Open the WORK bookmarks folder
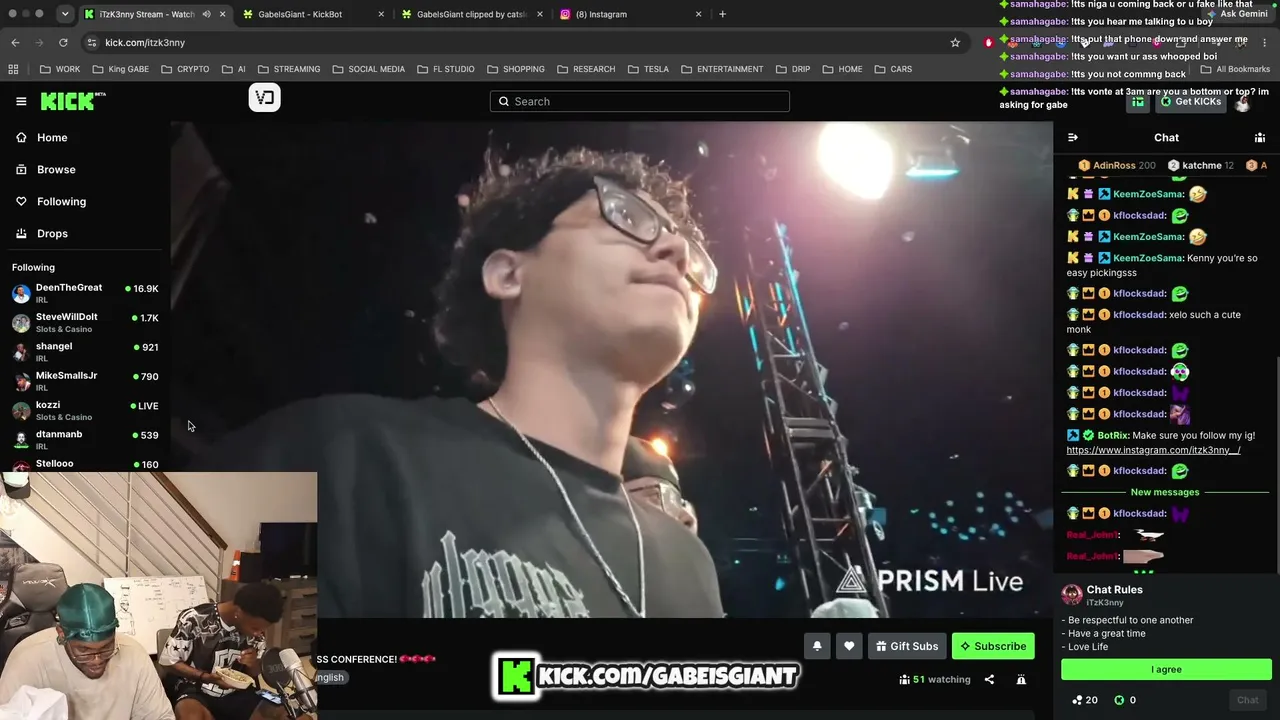1280x720 pixels. [60, 69]
